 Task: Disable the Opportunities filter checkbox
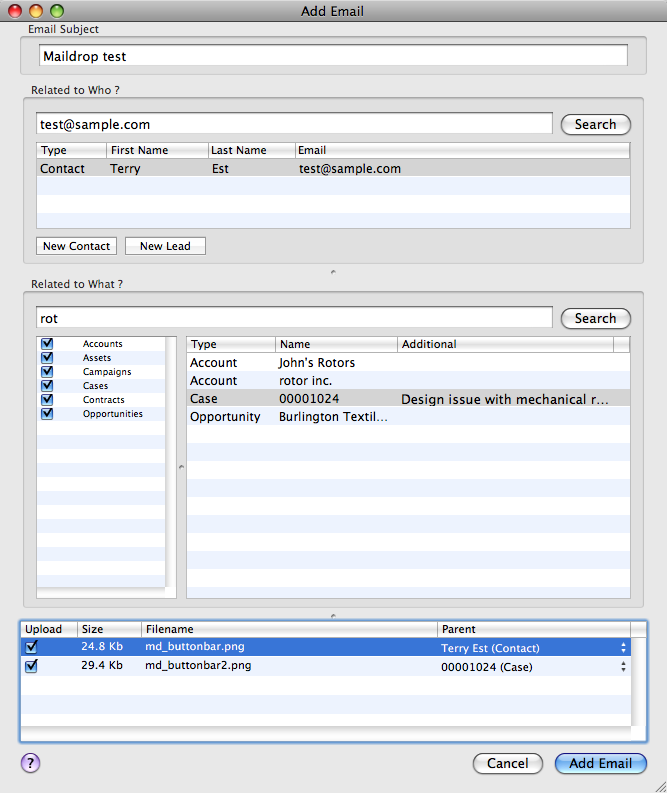pyautogui.click(x=47, y=413)
